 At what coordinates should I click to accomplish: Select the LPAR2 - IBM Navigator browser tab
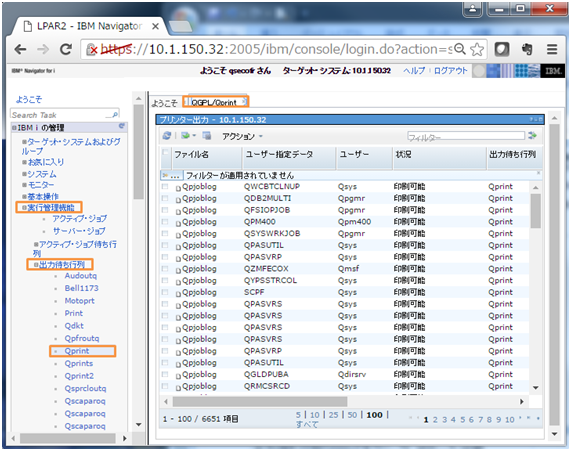click(x=89, y=26)
